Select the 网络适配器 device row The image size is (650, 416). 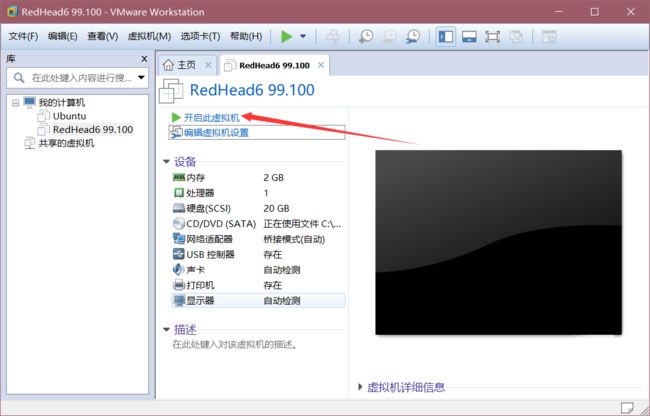[258, 239]
